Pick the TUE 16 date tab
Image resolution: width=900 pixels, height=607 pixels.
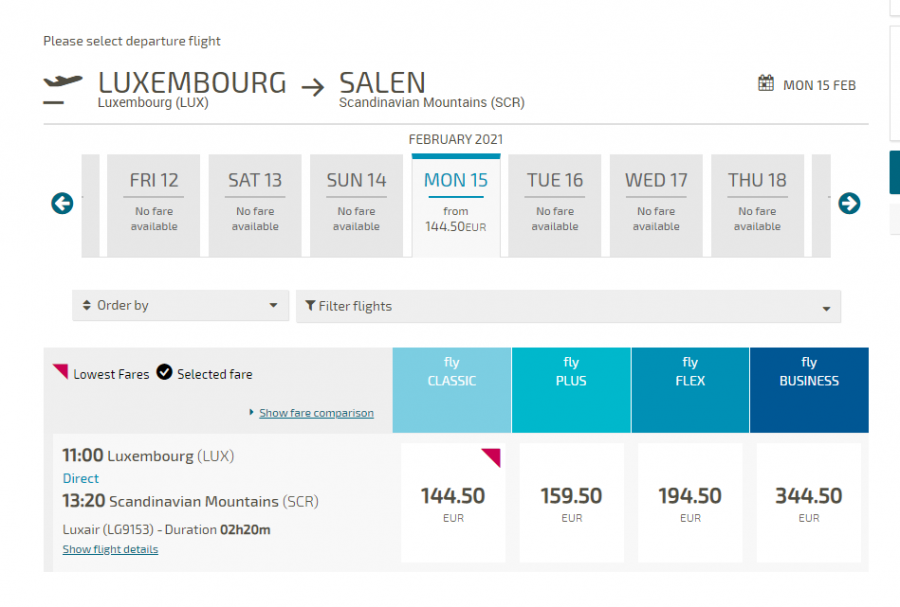[x=555, y=205]
